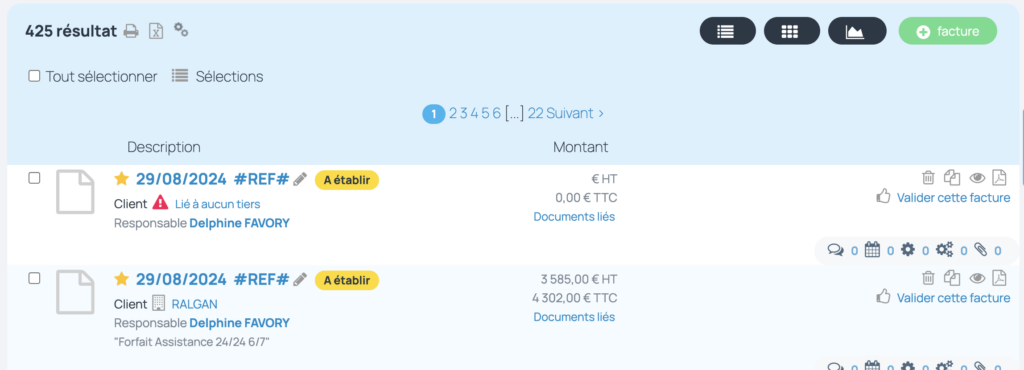Create a new facture

tap(948, 31)
